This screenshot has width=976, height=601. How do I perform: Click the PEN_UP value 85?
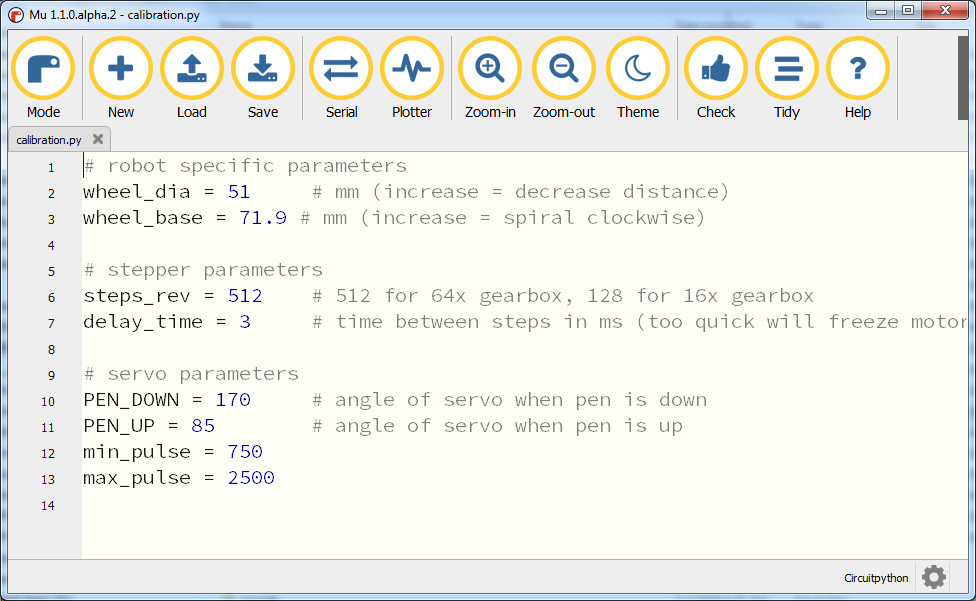click(x=203, y=426)
